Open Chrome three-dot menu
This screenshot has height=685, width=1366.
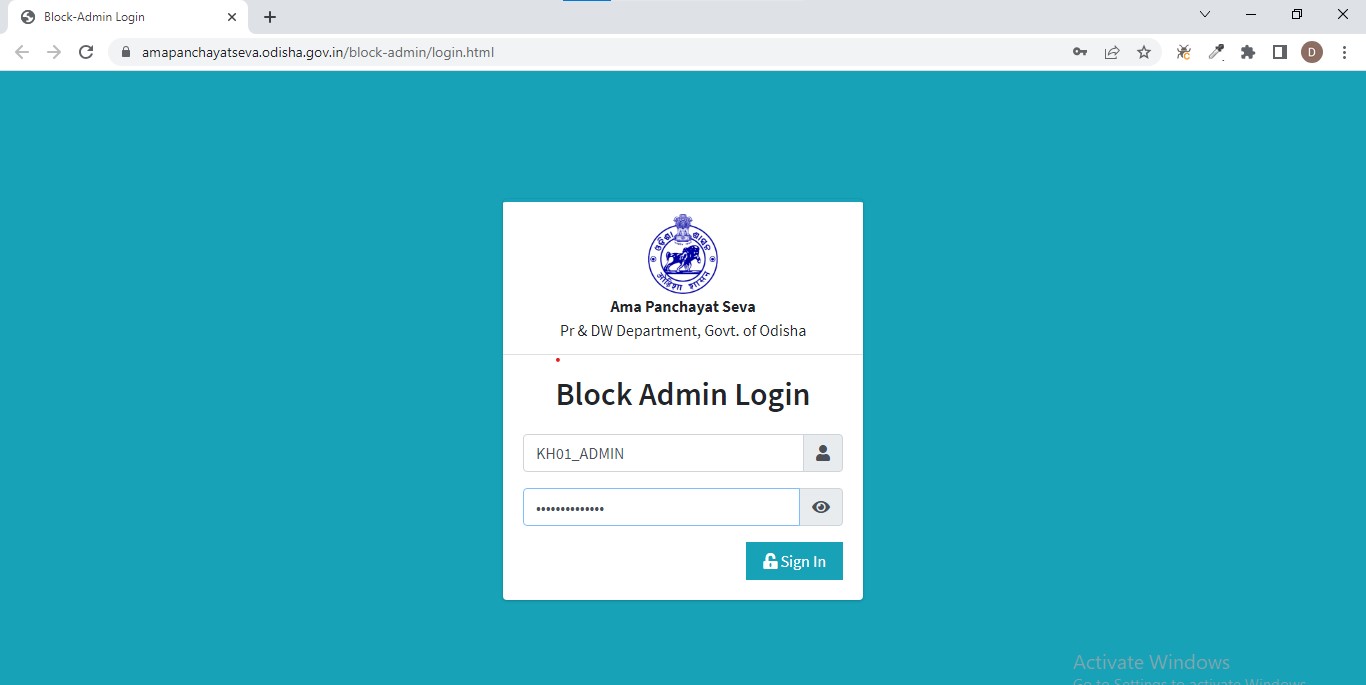pyautogui.click(x=1344, y=52)
